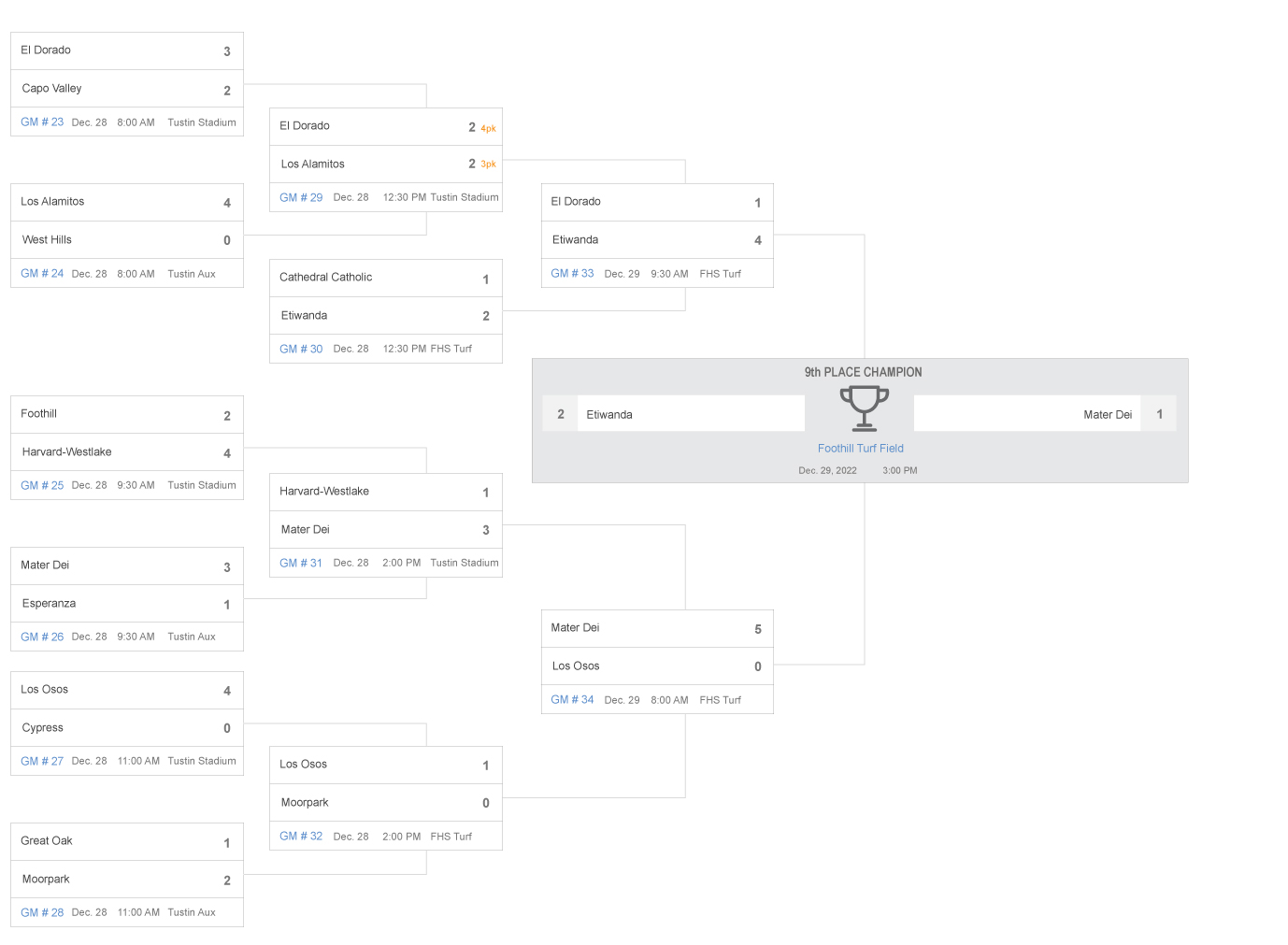Open the GM # 24 game link
Viewport: 1288px width, 945px height.
[x=42, y=274]
